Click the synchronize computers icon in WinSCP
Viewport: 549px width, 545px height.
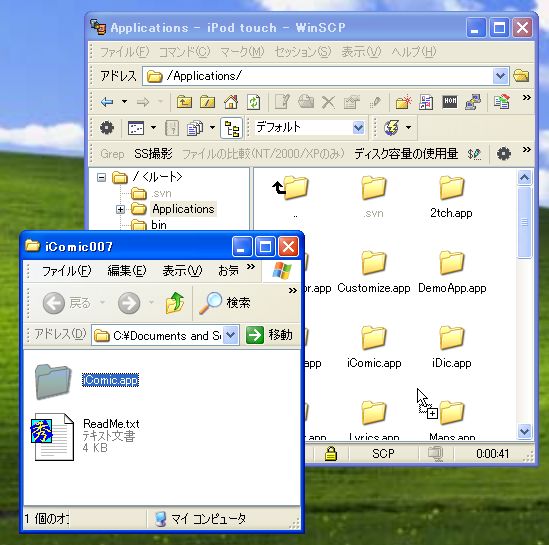(473, 102)
